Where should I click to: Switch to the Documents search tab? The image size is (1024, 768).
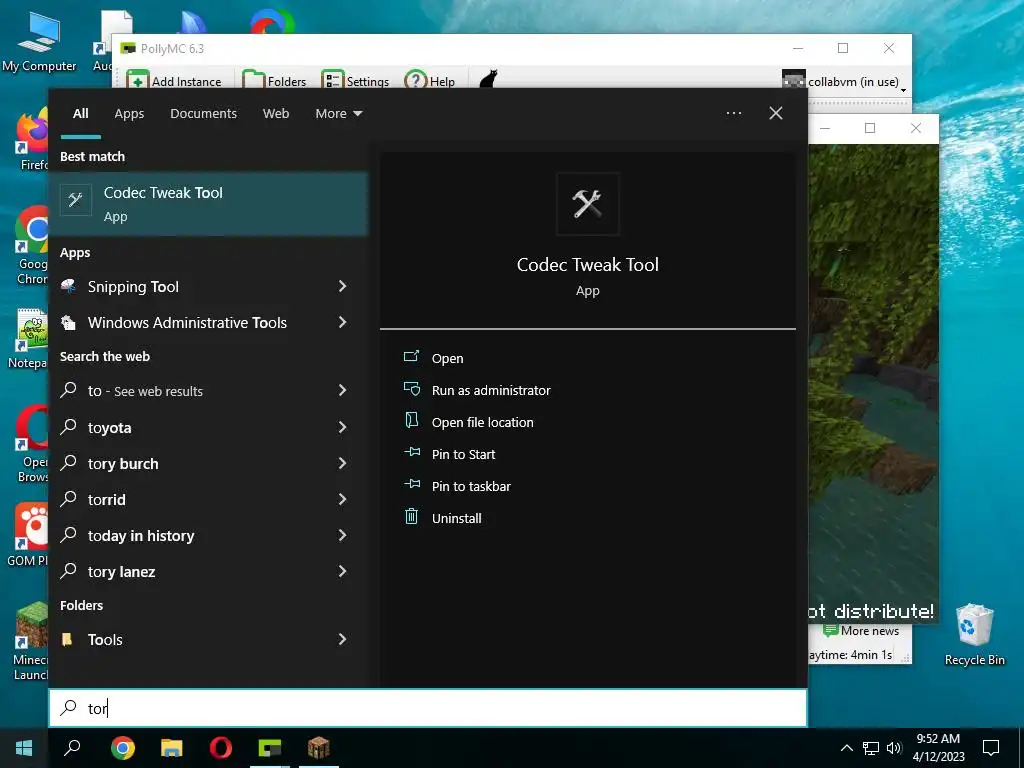[x=204, y=114]
